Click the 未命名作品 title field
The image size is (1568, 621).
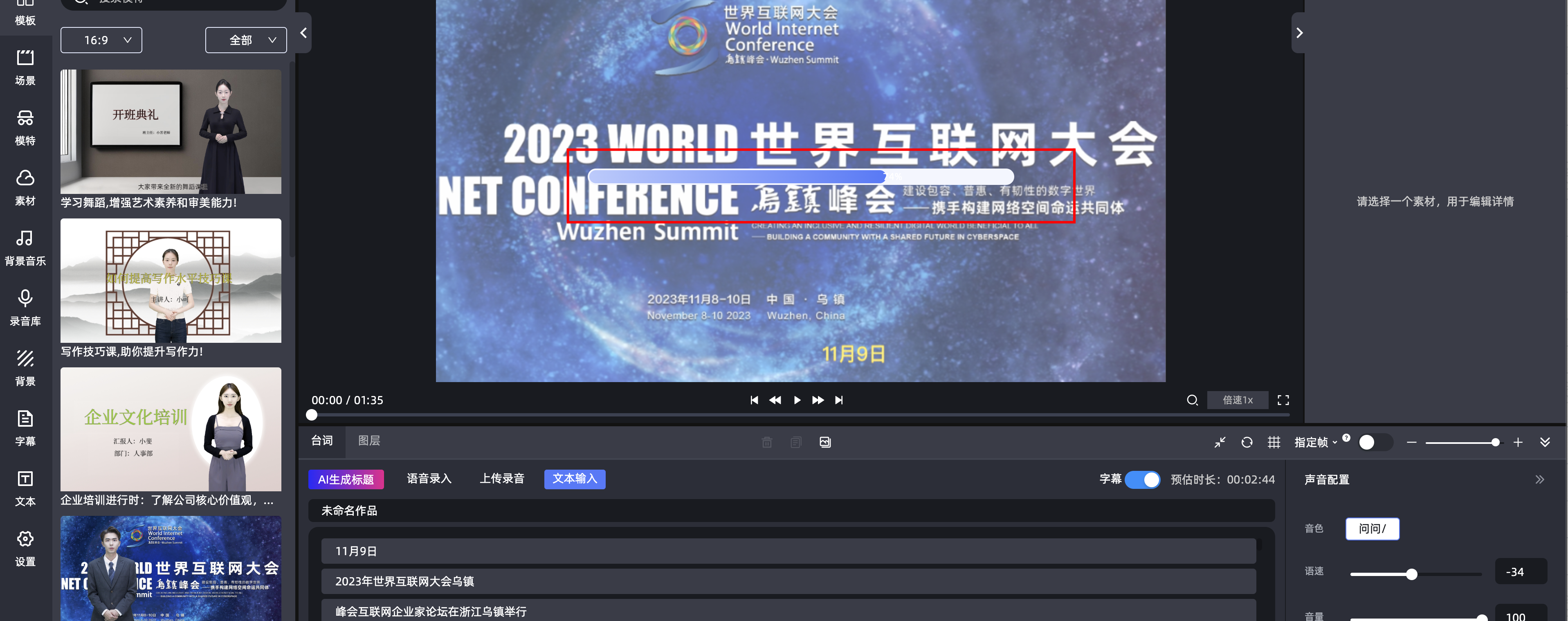coord(791,511)
